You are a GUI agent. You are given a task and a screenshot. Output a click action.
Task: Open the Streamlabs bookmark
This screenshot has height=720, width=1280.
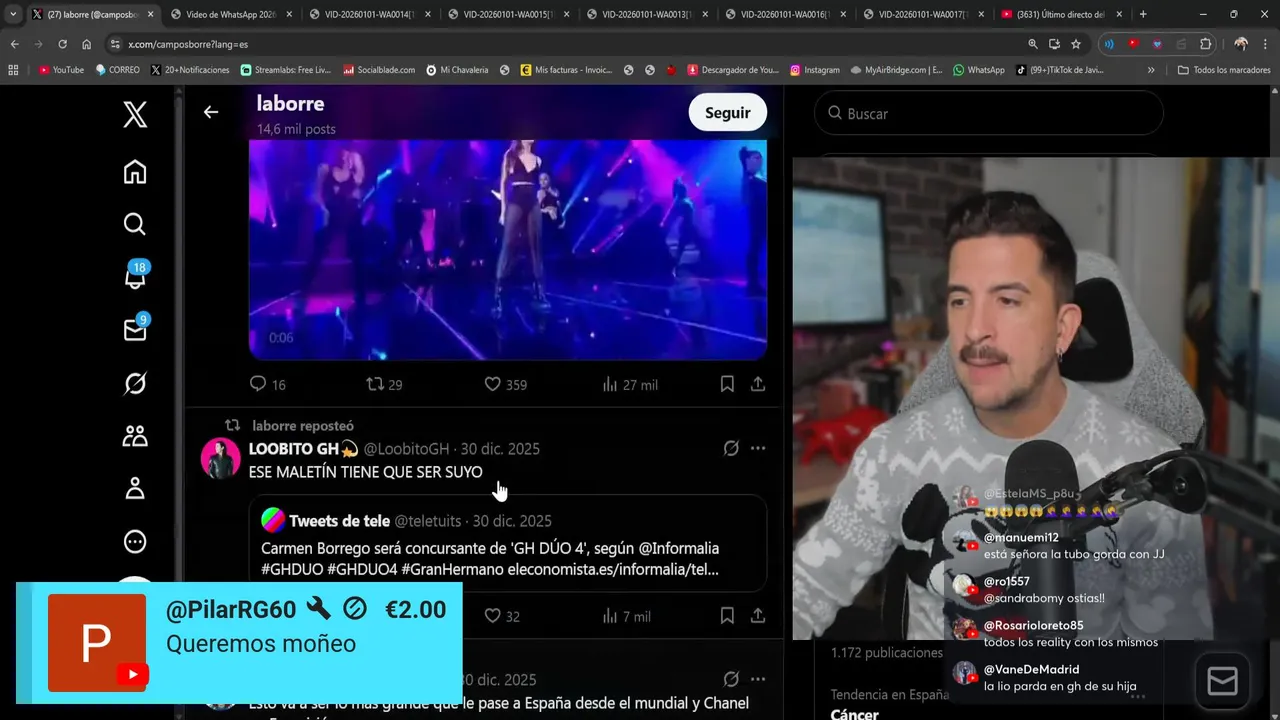[x=286, y=70]
